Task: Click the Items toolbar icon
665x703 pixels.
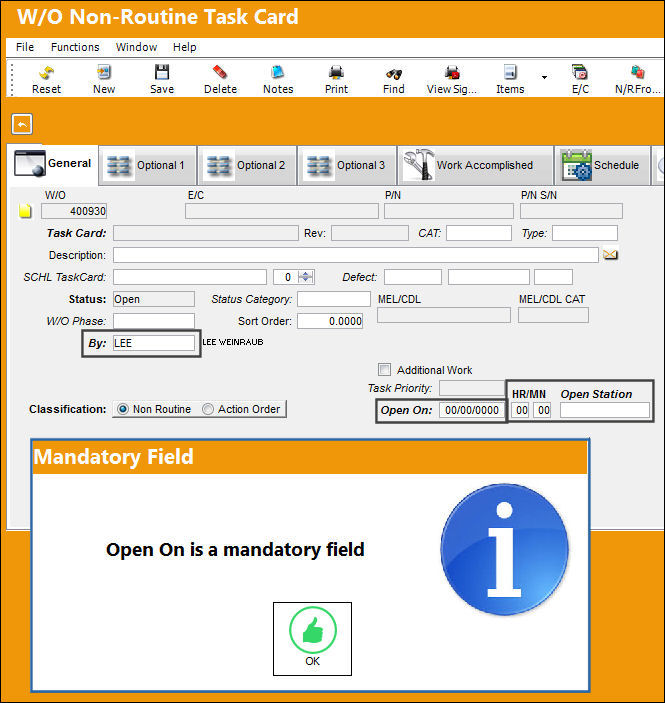Action: (510, 79)
